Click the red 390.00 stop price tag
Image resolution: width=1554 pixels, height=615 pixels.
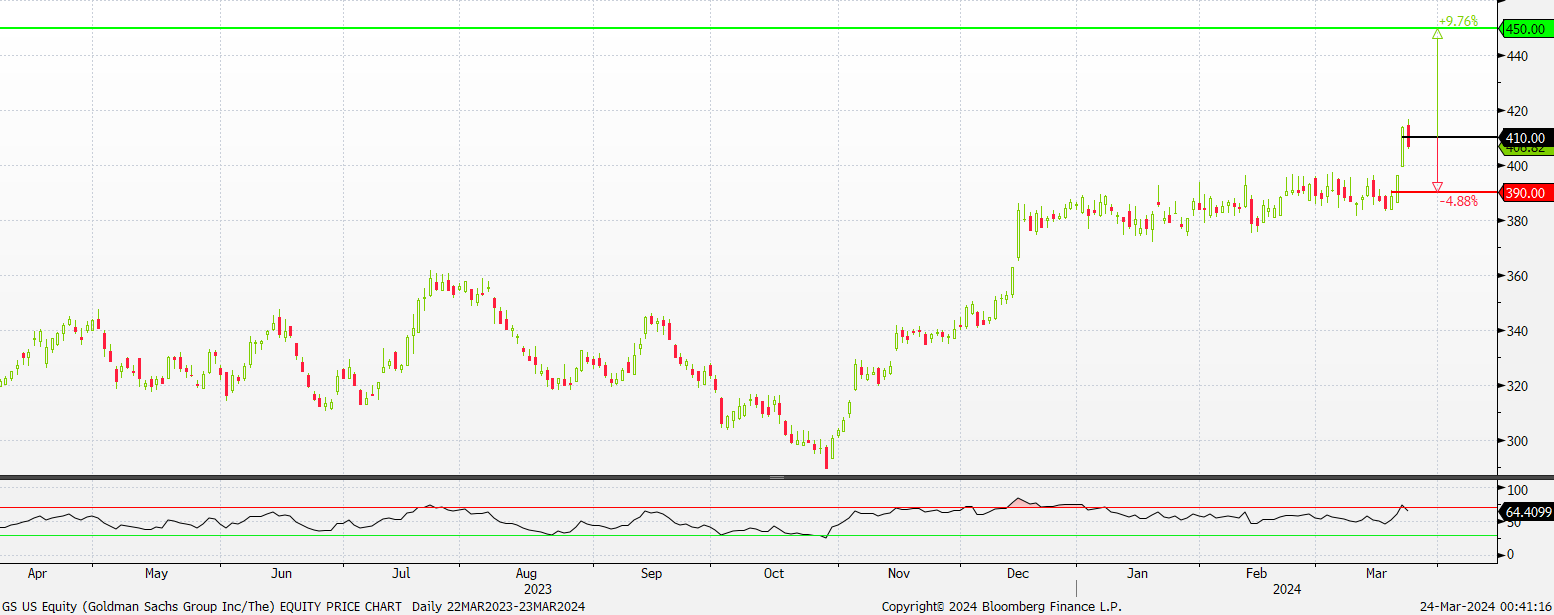(x=1525, y=192)
